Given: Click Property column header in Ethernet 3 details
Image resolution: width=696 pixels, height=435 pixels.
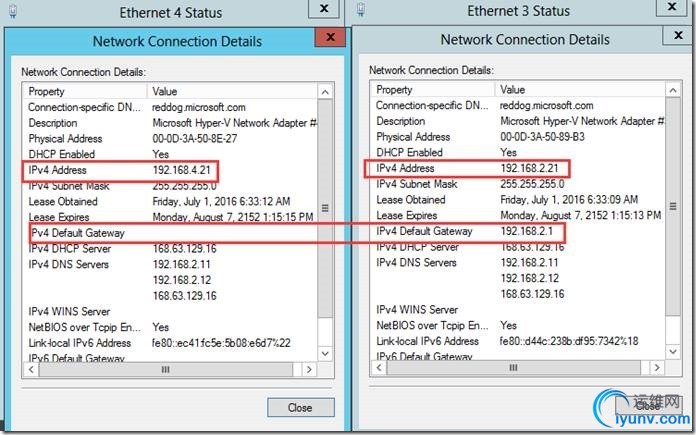Looking at the screenshot, I should pos(433,90).
